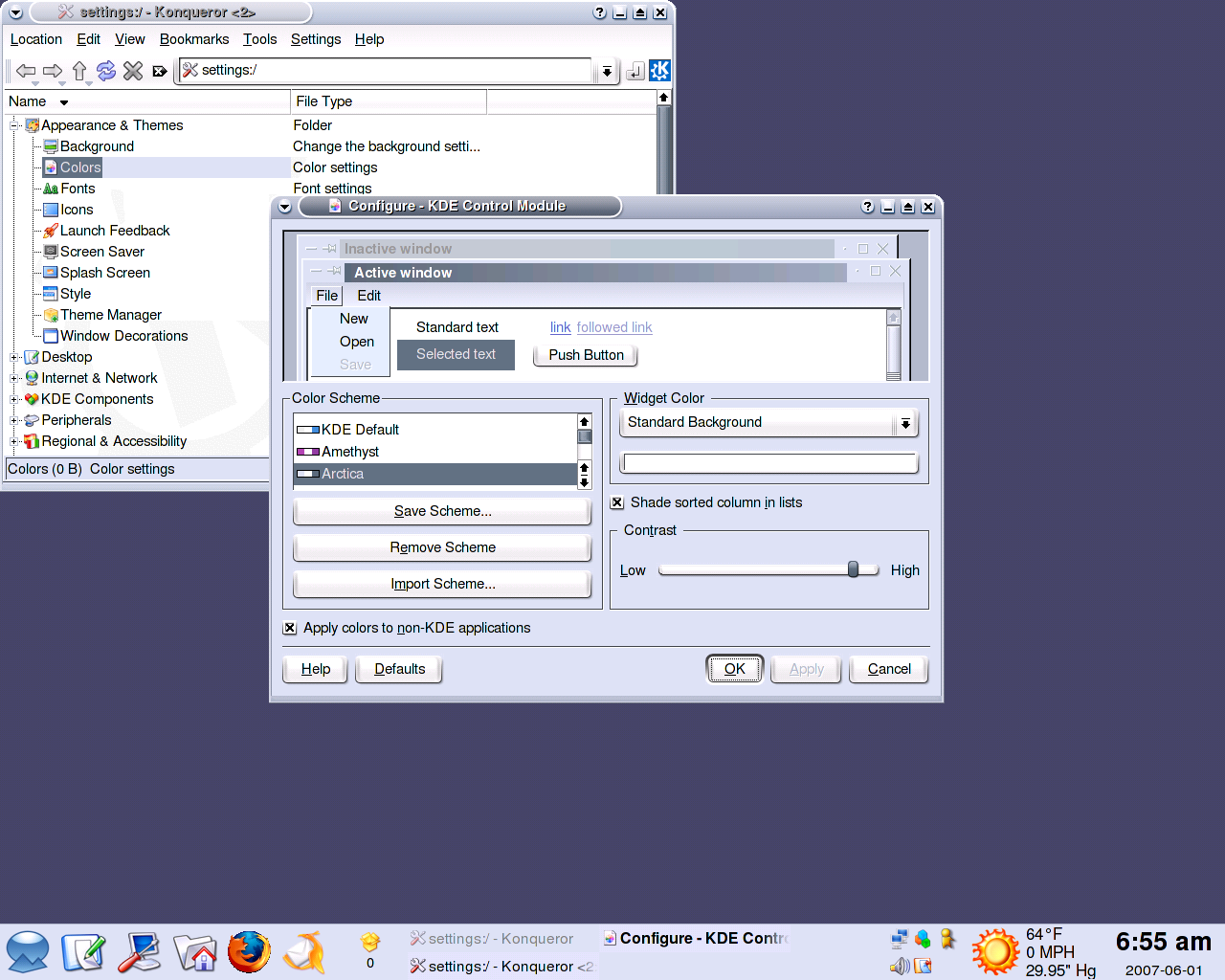Click the color scheme list scrollbar
This screenshot has width=1225, height=980.
point(585,452)
